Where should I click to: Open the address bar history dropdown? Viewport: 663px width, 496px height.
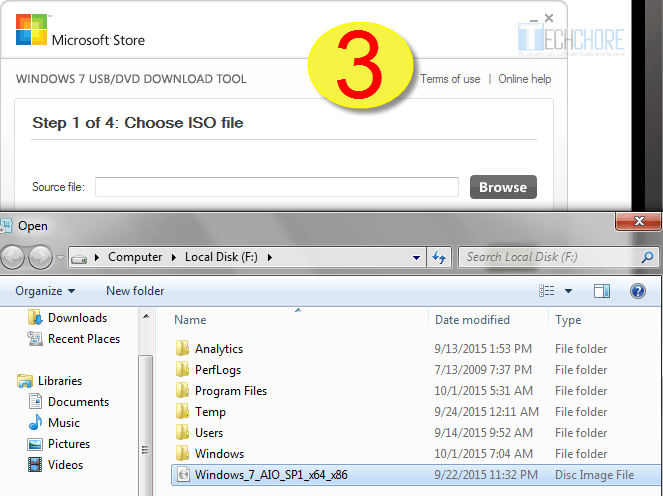(416, 257)
